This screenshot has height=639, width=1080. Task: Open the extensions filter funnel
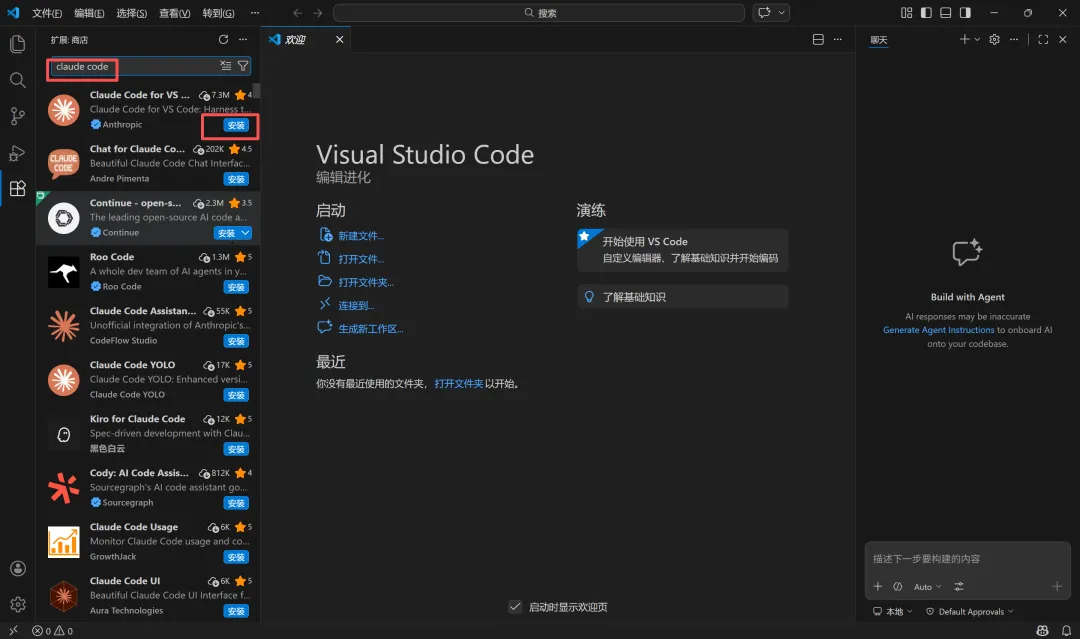[243, 65]
